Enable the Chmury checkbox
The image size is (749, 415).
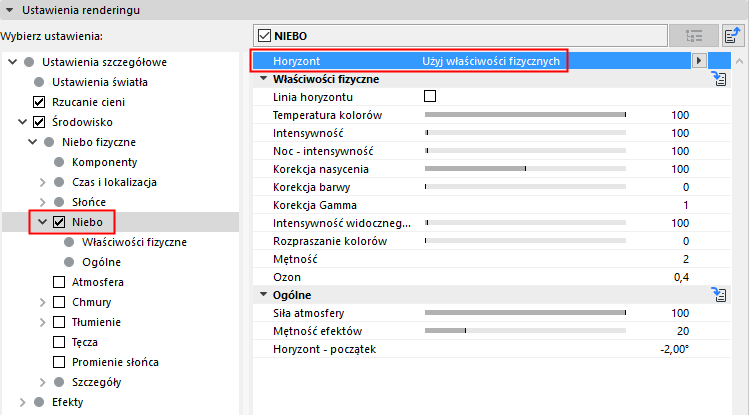click(59, 302)
